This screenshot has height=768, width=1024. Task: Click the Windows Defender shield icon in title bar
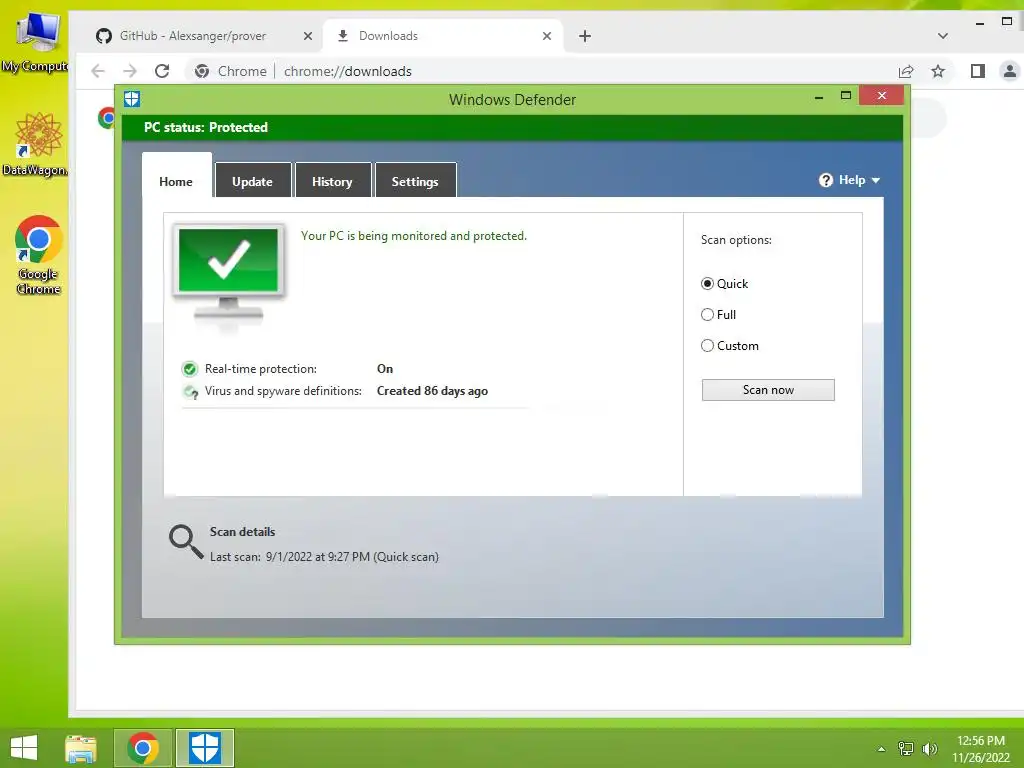click(132, 99)
